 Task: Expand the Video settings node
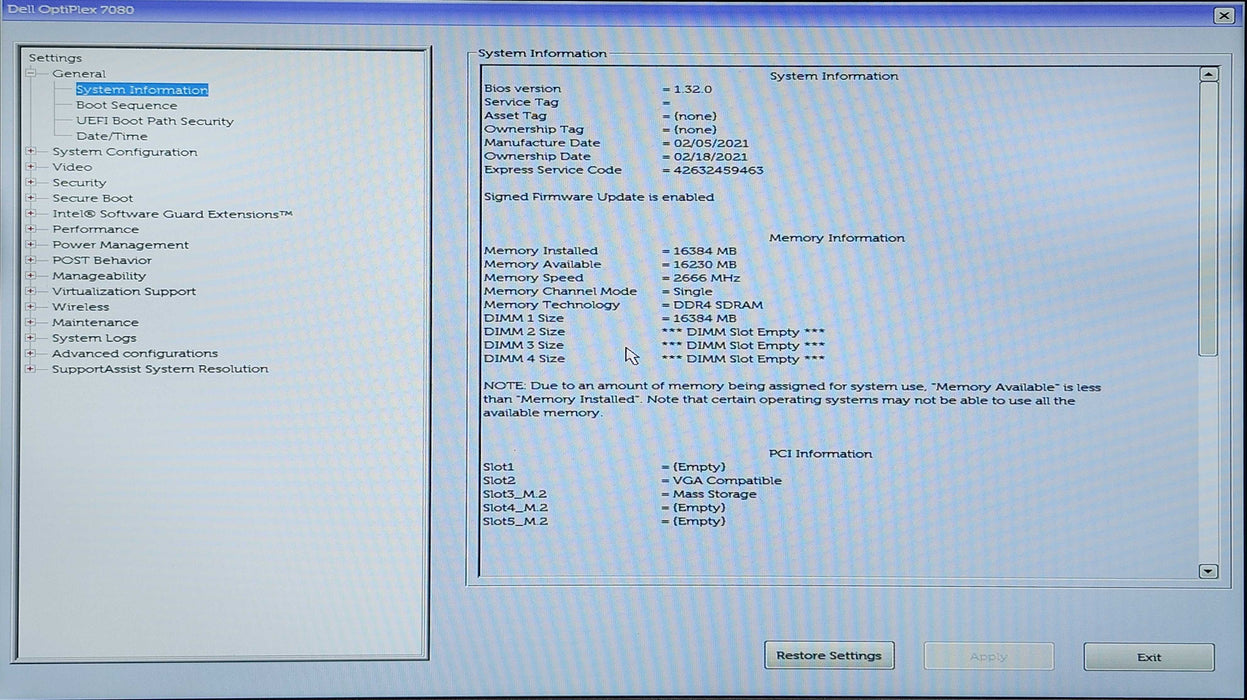tap(31, 167)
